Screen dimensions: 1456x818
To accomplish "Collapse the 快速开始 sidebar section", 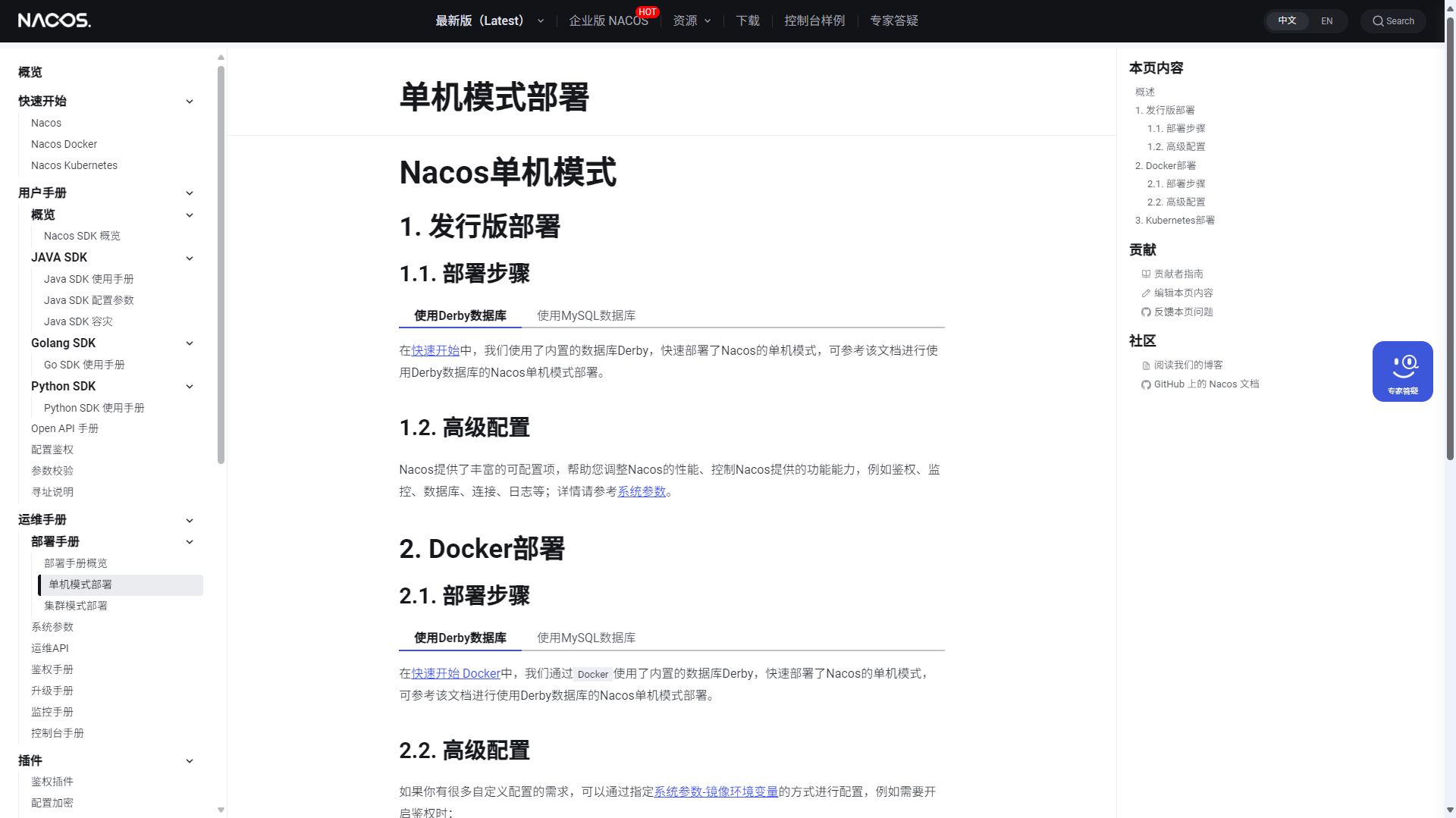I will point(190,102).
